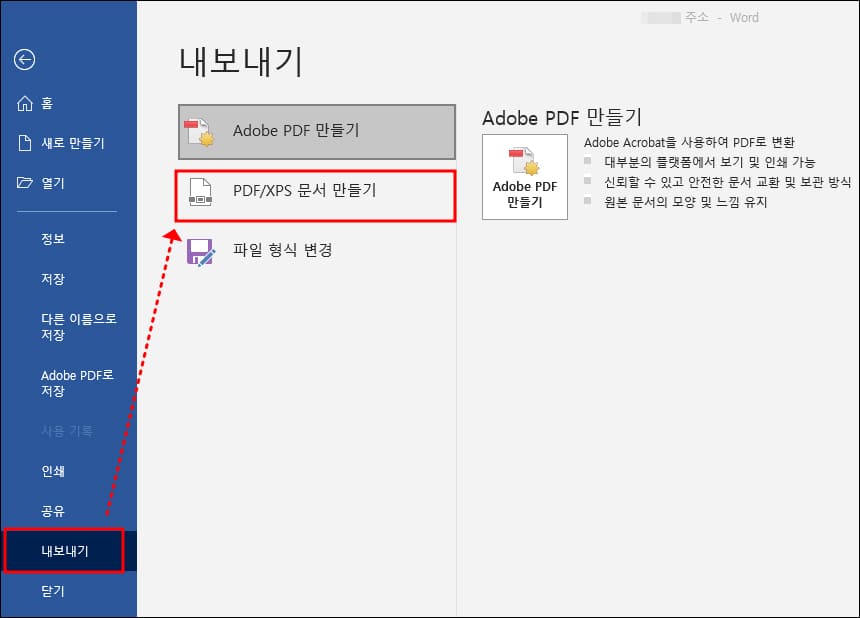Click the purple floppy disk file-type icon
Image resolution: width=860 pixels, height=618 pixels.
200,252
